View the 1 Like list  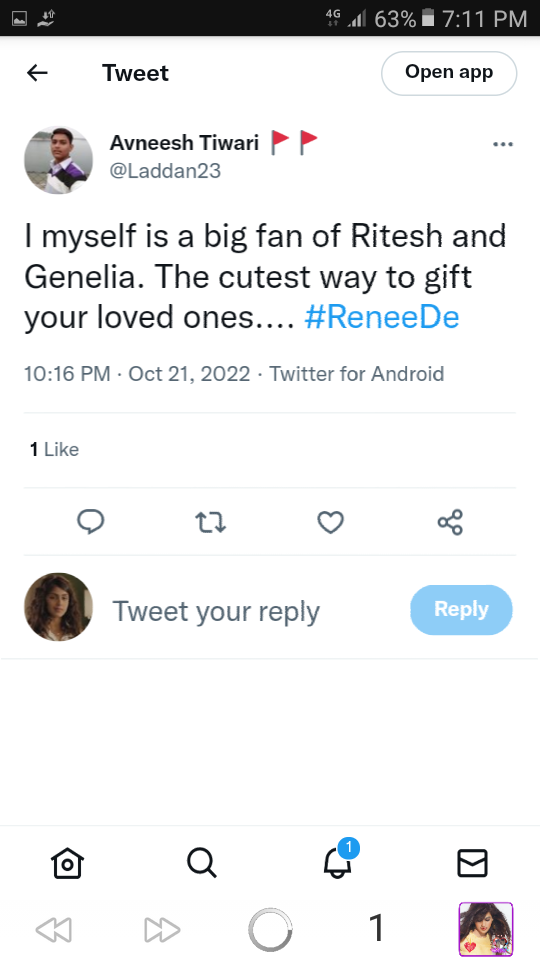tap(54, 449)
